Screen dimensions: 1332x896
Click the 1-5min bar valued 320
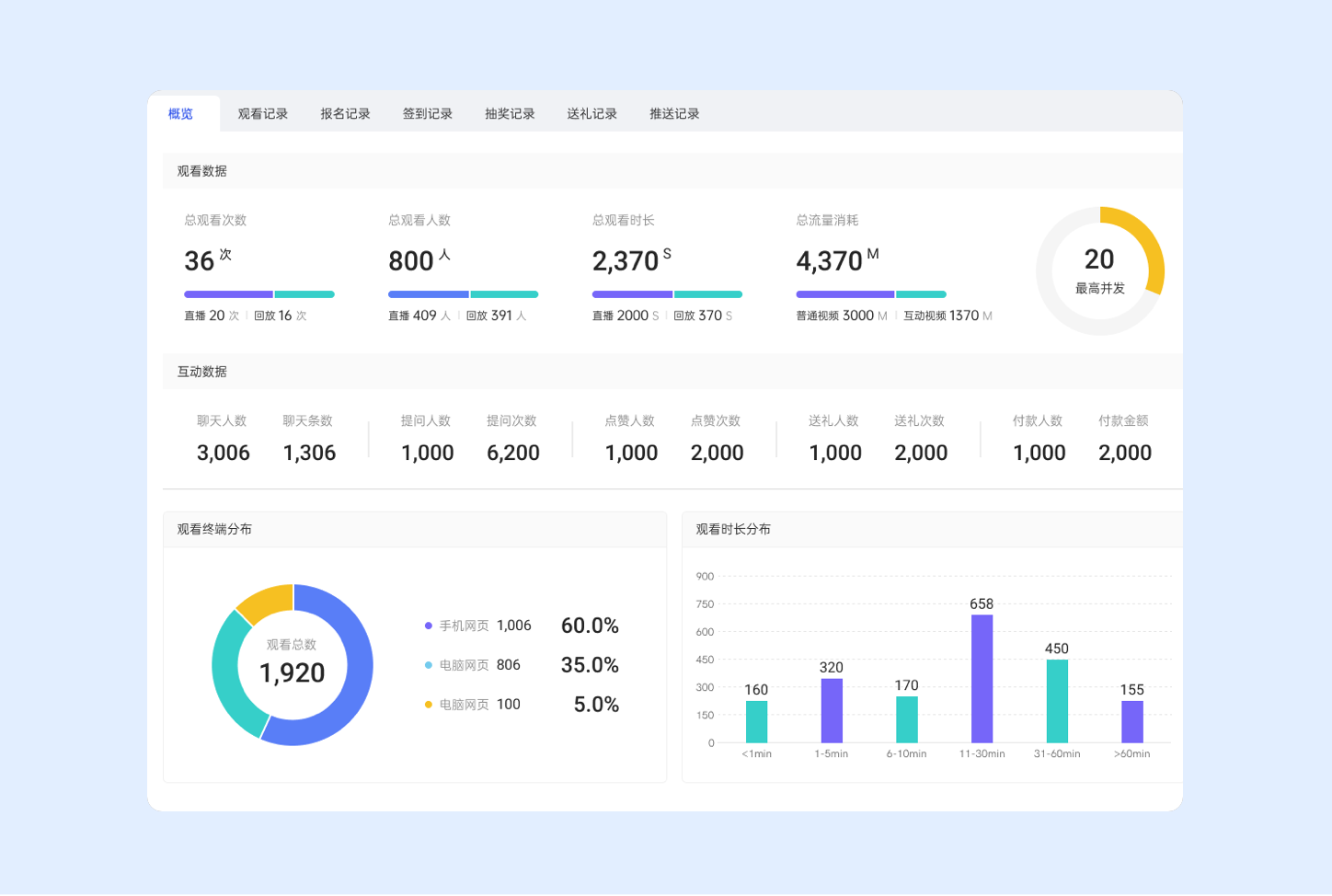(x=832, y=710)
